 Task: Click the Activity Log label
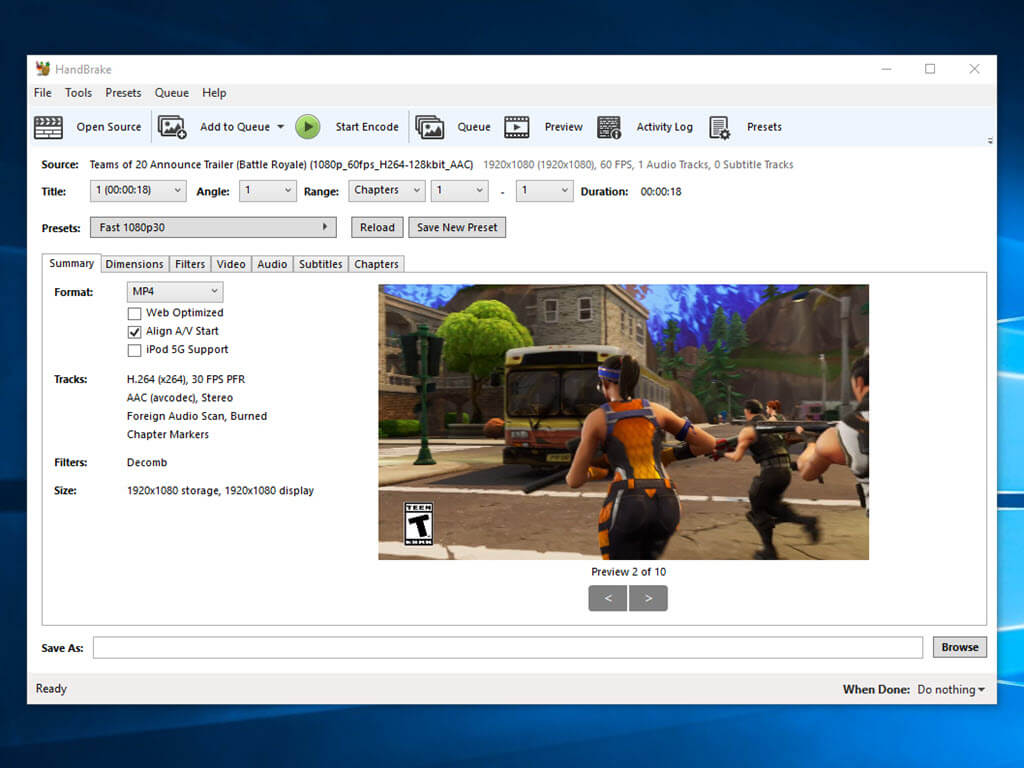[665, 127]
